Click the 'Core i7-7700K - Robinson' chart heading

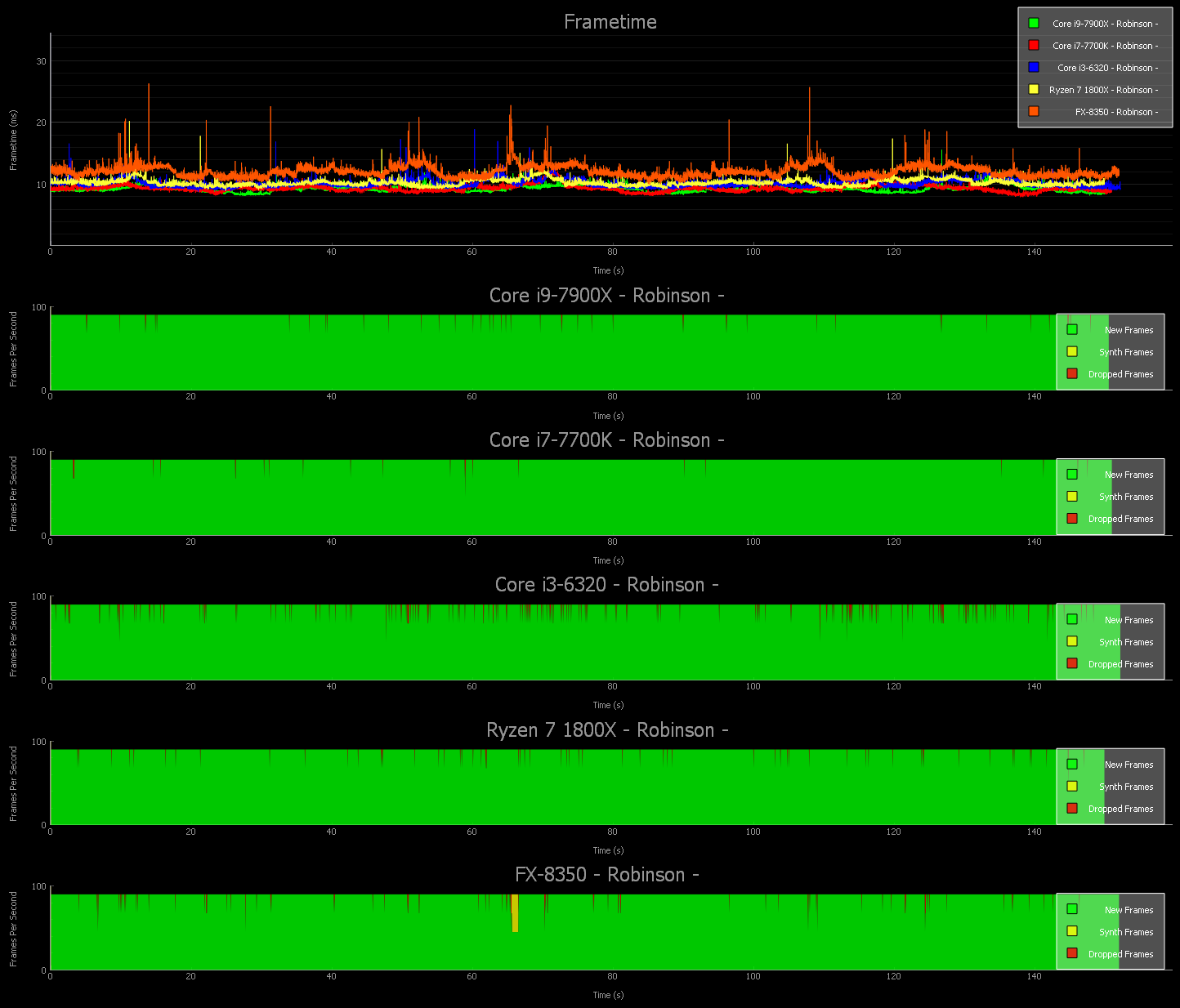point(606,440)
